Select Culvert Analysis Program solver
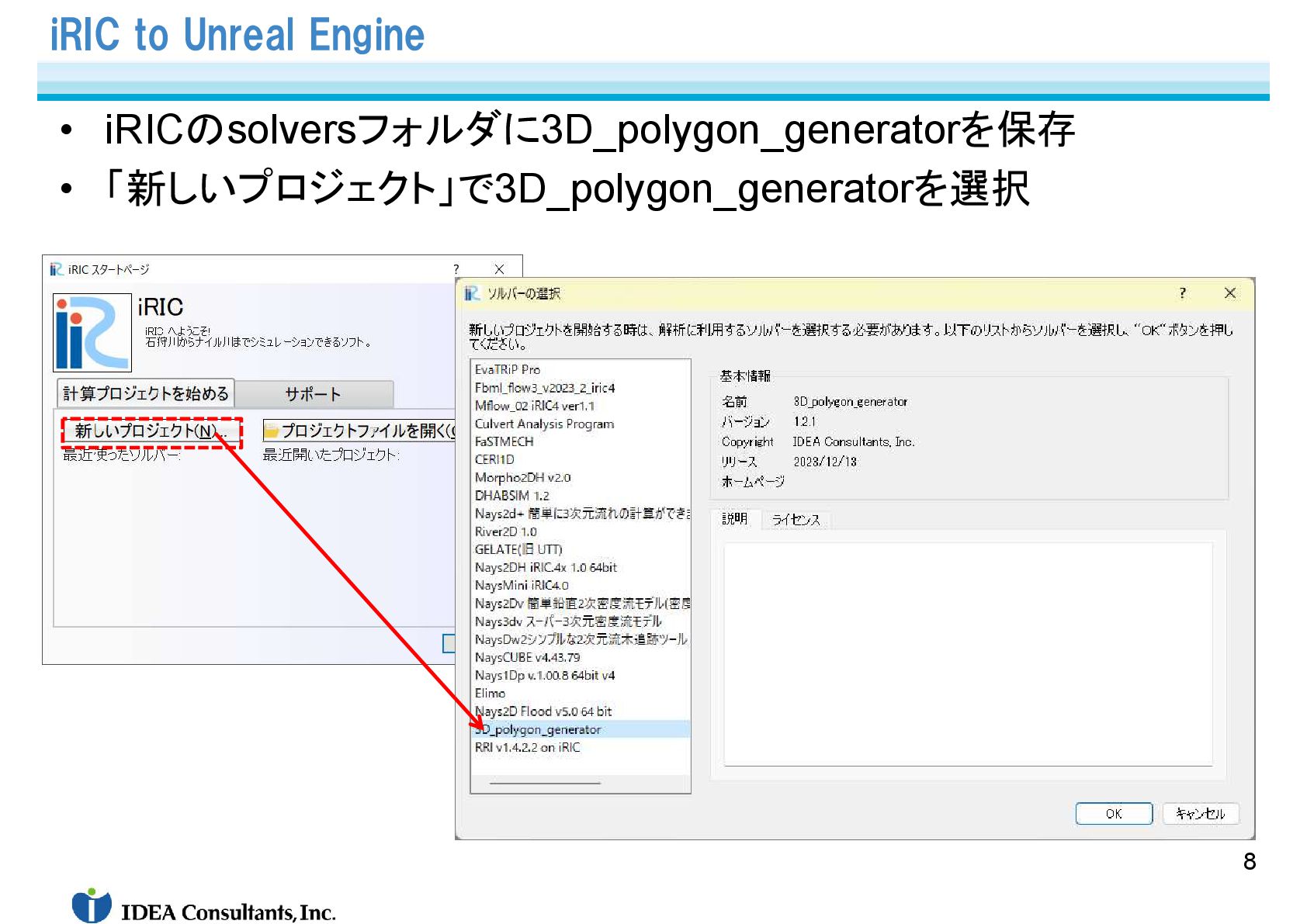Screen dimensions: 1307x924 point(581,424)
